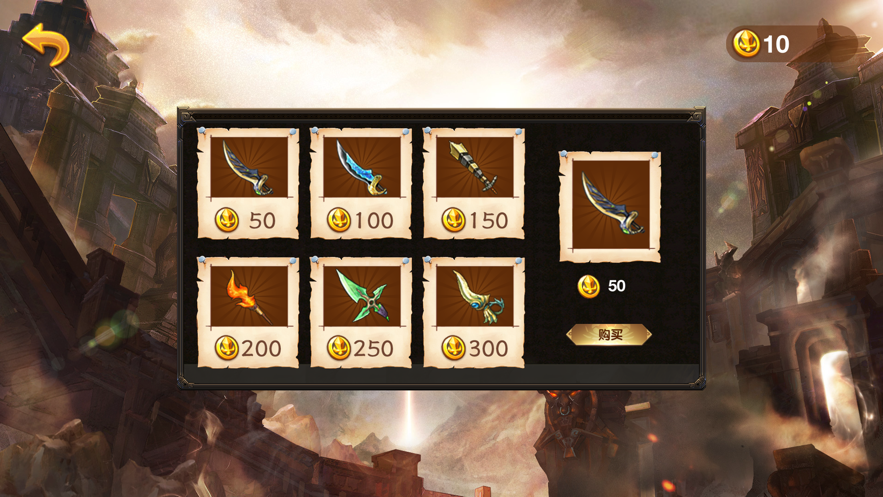Click the 购买 purchase button

click(x=609, y=335)
